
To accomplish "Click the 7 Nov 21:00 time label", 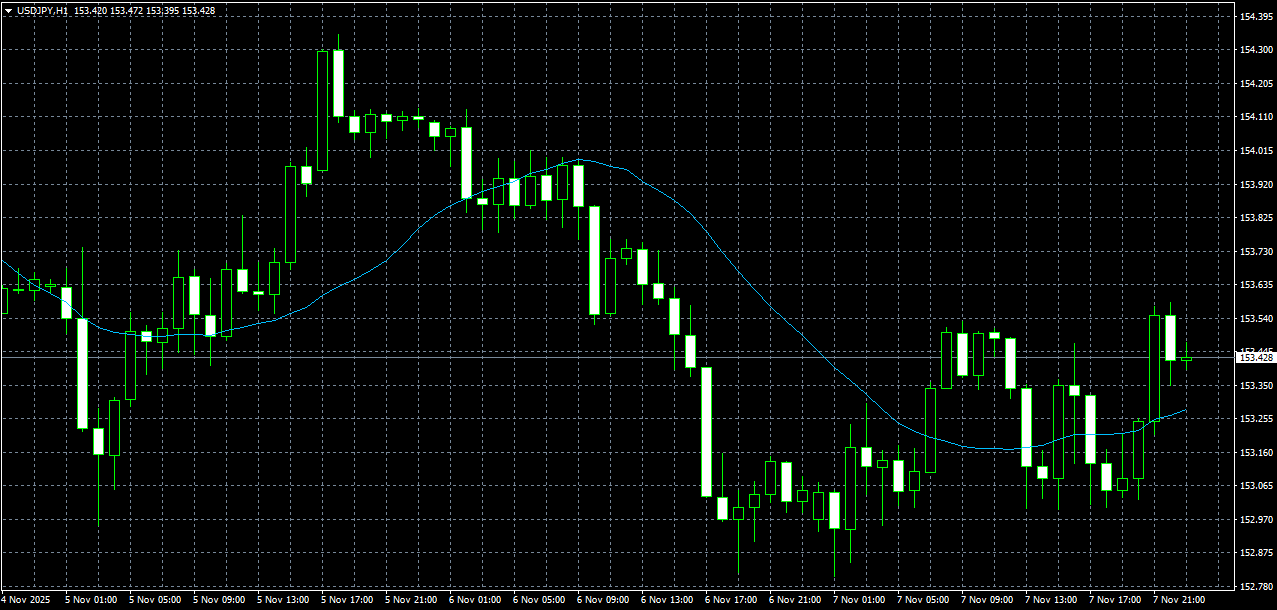I will 1180,600.
